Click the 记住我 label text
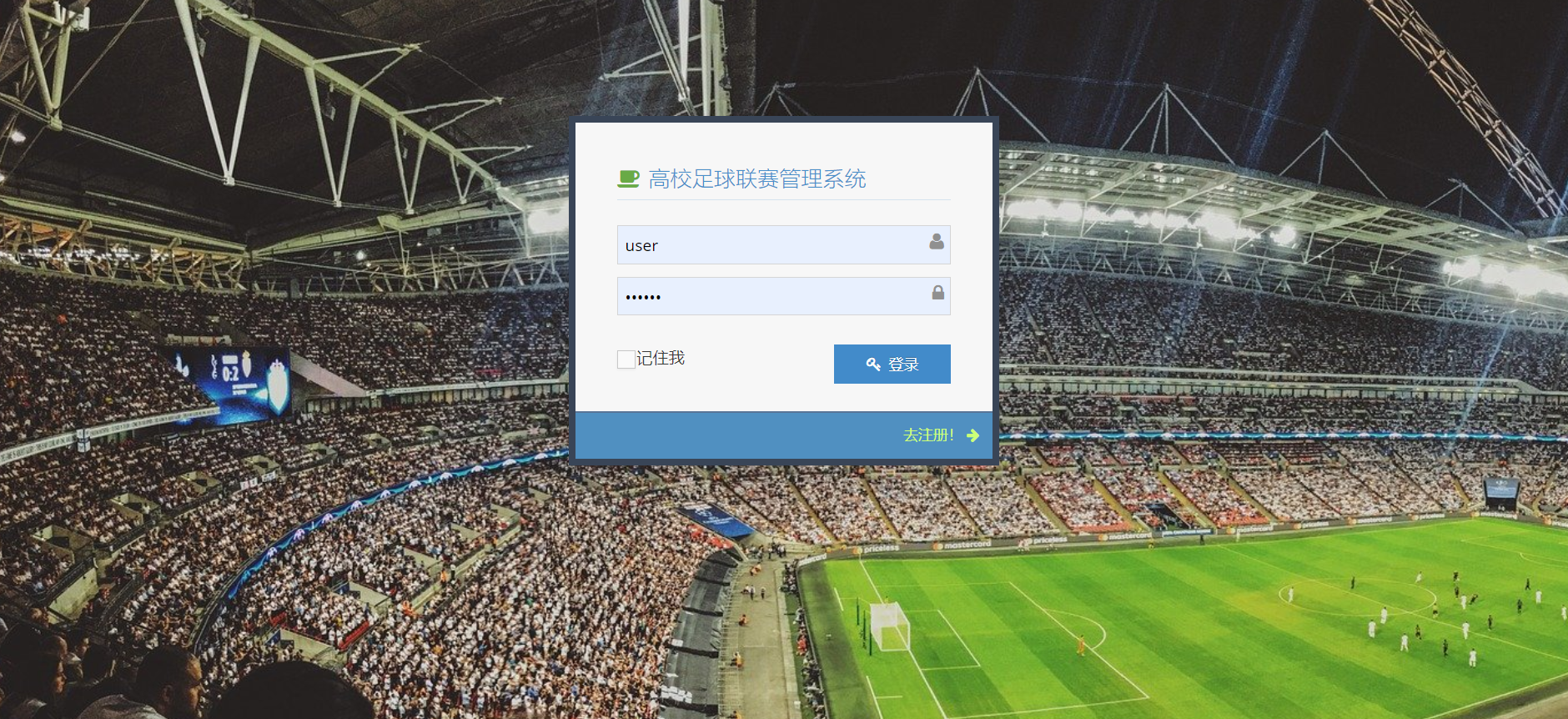 pos(661,358)
